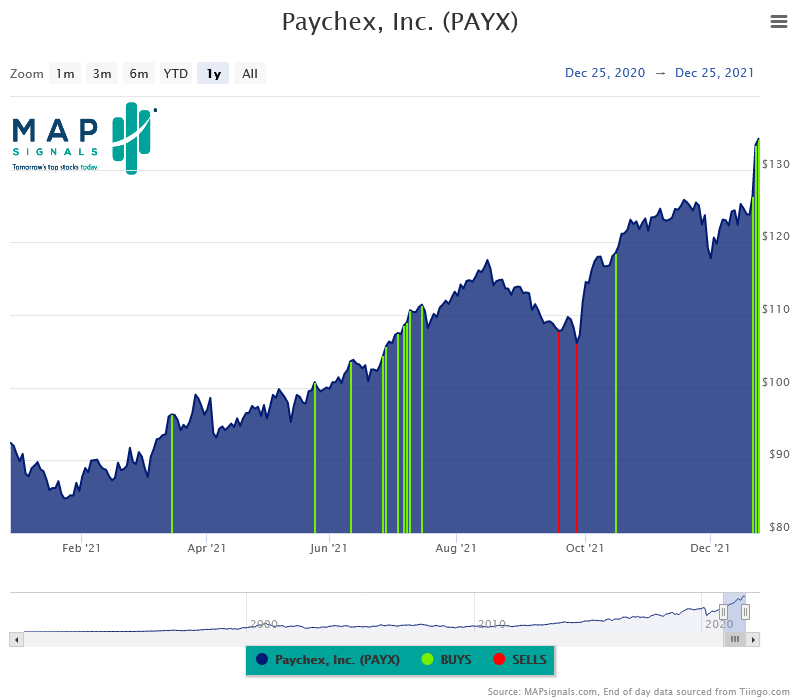800x700 pixels.
Task: Click the $90 price axis label
Action: [x=779, y=454]
